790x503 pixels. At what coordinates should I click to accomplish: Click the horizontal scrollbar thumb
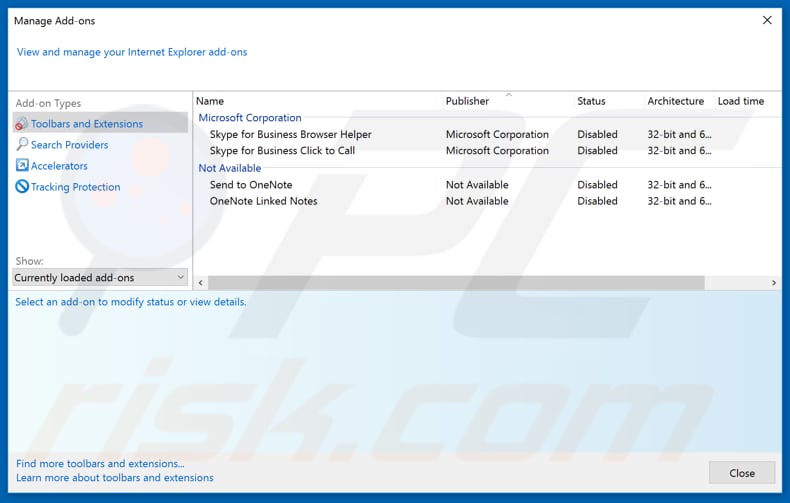456,283
